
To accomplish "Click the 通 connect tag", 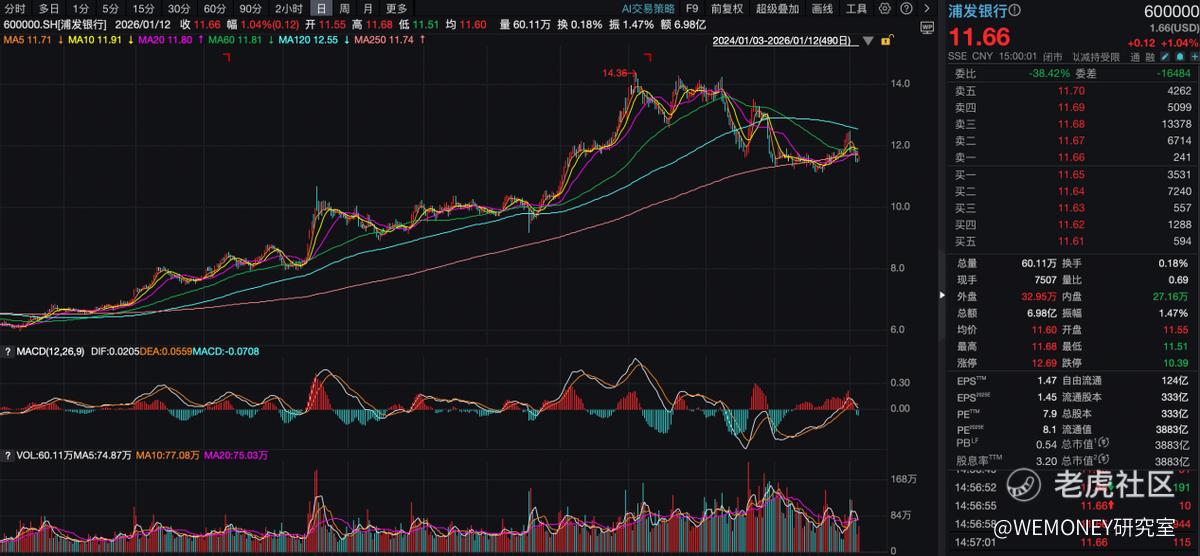I will [x=1134, y=57].
